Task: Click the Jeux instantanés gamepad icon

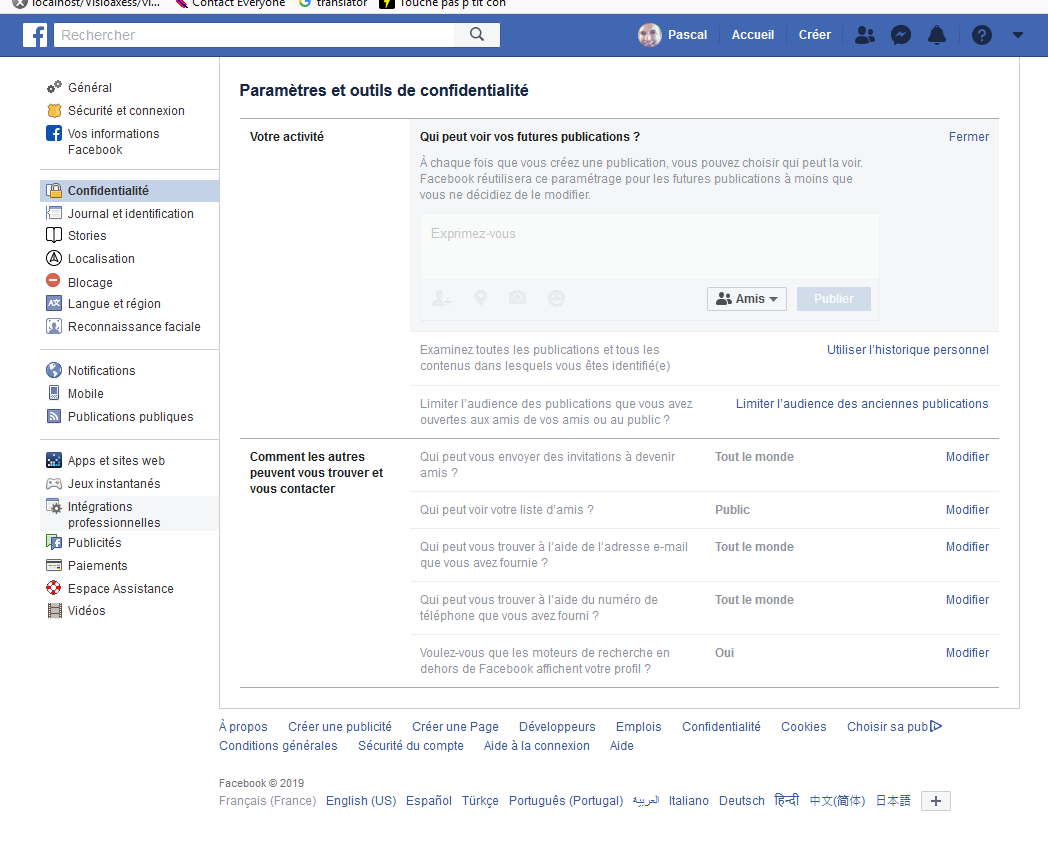Action: 54,483
